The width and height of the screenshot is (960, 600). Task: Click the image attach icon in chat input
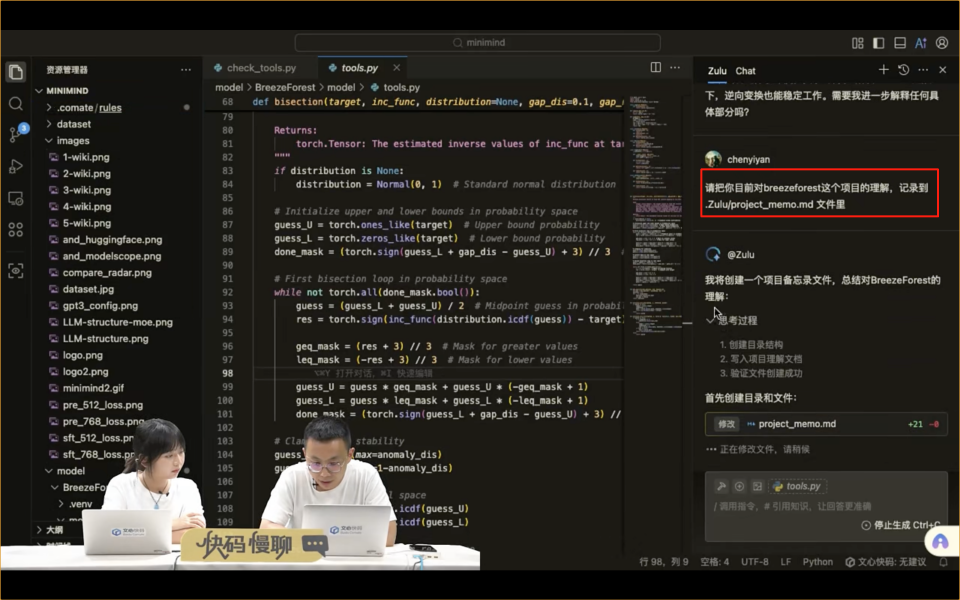point(757,486)
